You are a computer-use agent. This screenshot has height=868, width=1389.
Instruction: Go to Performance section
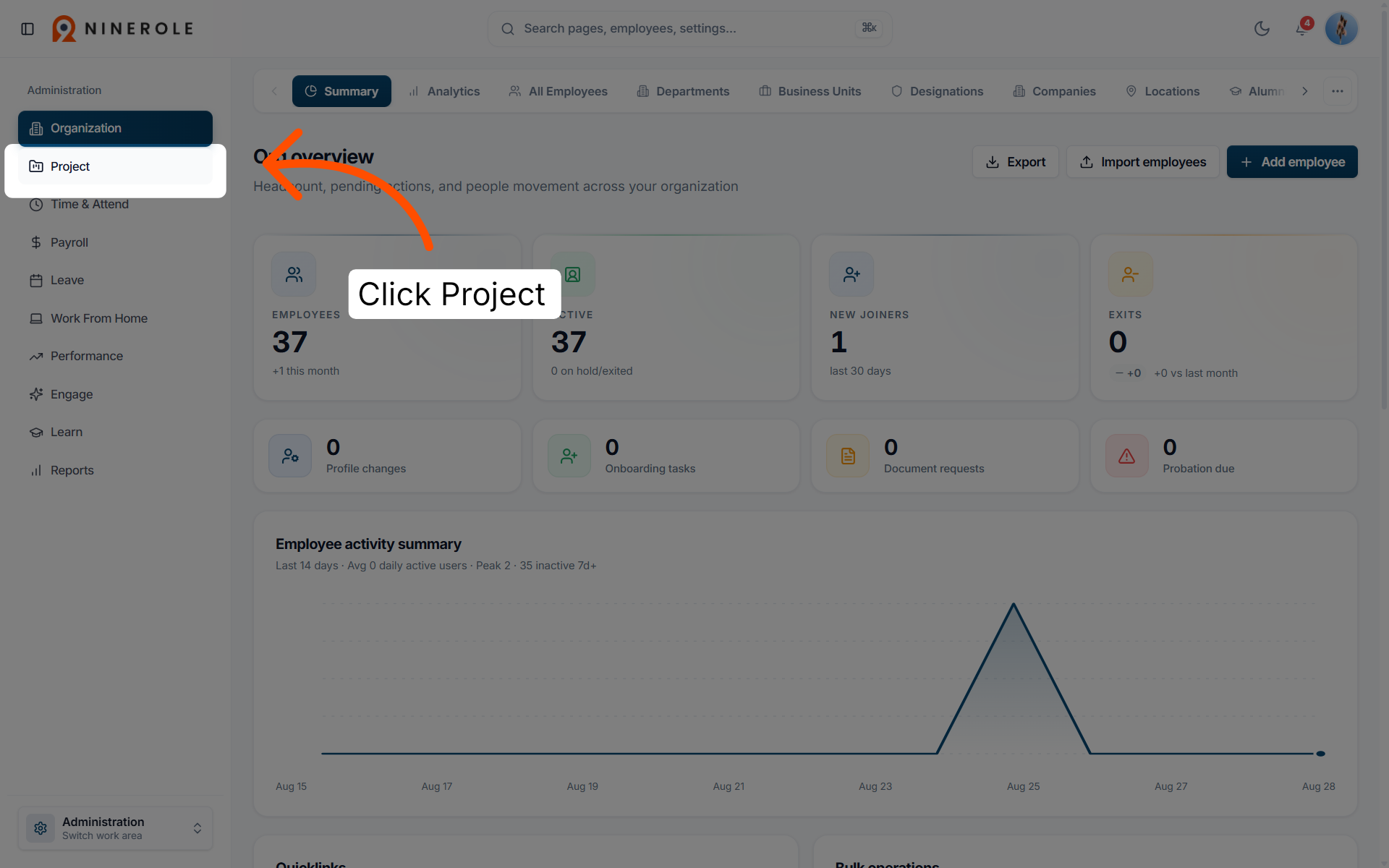coord(115,356)
